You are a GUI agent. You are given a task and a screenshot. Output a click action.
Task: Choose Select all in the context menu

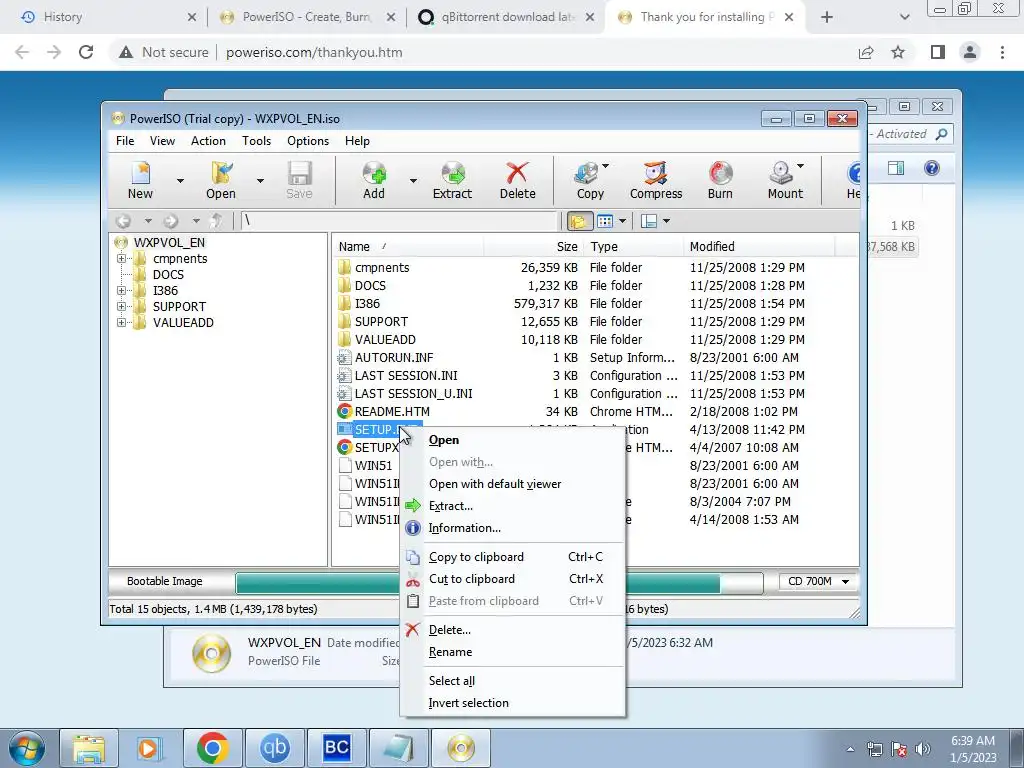[x=513, y=681]
